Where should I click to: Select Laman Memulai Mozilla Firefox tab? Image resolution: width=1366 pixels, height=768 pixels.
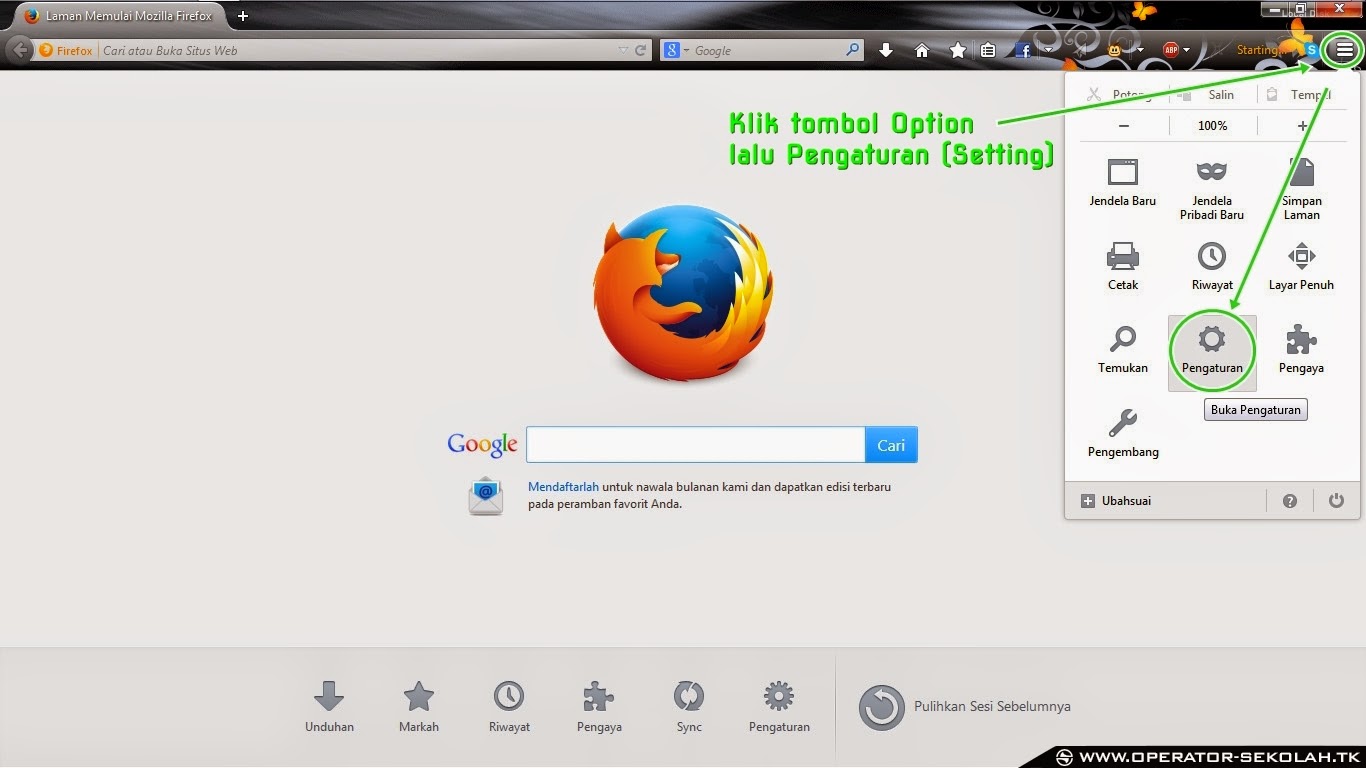click(119, 16)
